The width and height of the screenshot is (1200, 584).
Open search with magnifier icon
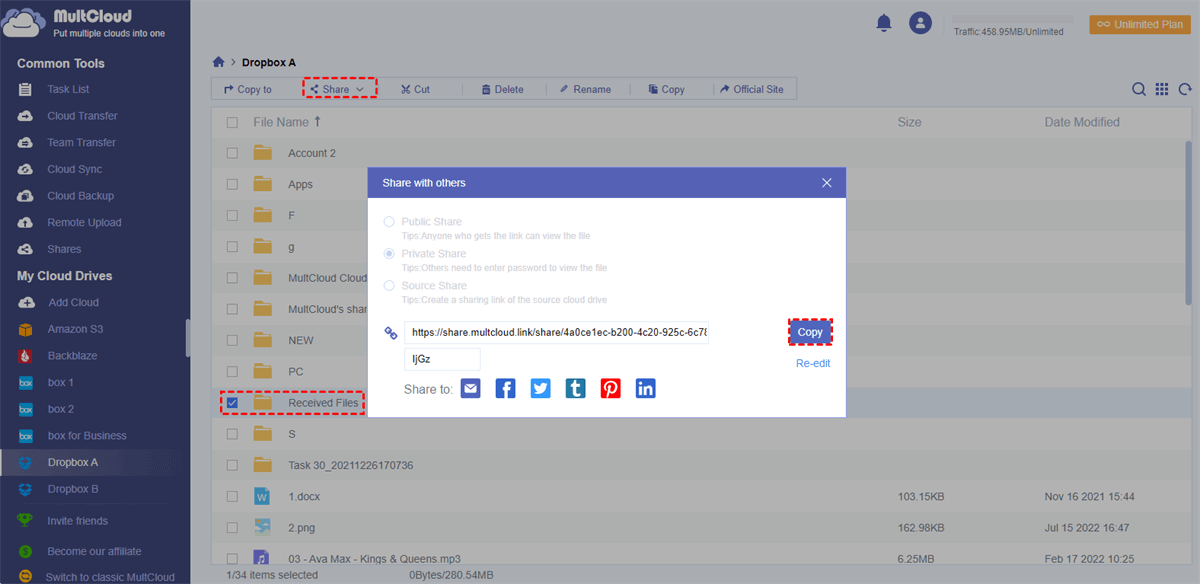click(x=1139, y=89)
